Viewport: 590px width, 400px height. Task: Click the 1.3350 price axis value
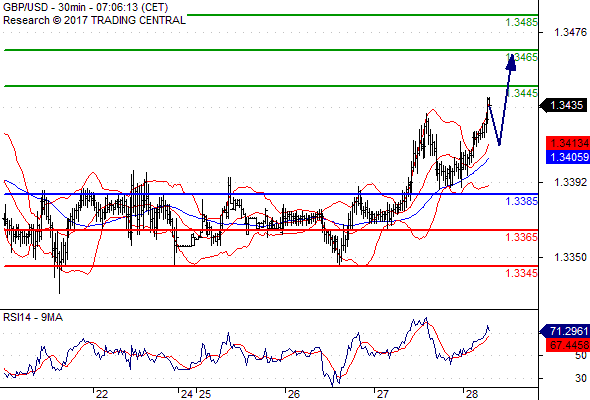click(570, 257)
